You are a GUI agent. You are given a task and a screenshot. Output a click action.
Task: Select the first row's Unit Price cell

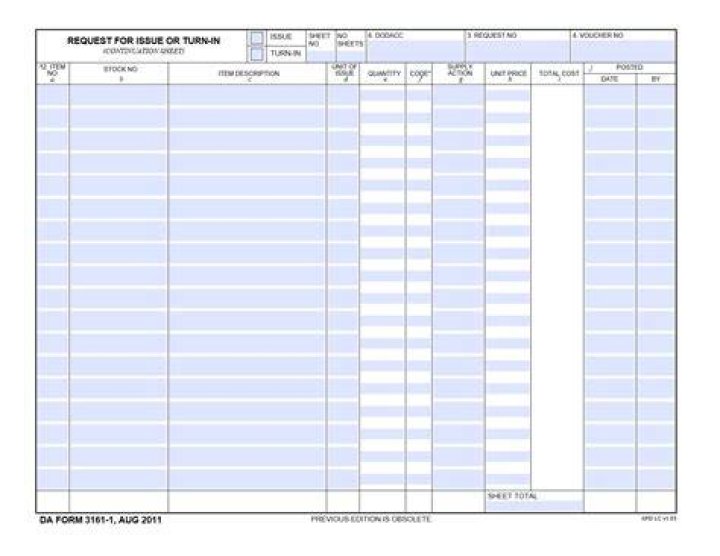(x=508, y=95)
